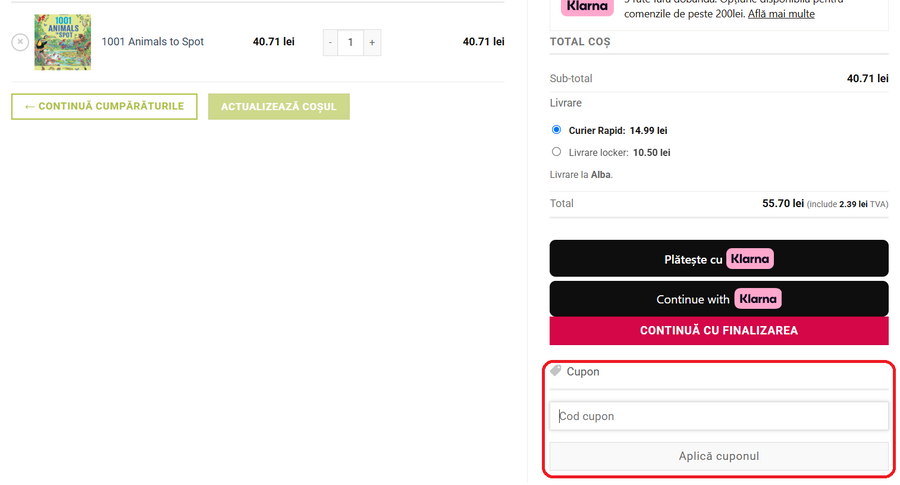Remove 1001 Animals to Spot from cart

pyautogui.click(x=20, y=42)
